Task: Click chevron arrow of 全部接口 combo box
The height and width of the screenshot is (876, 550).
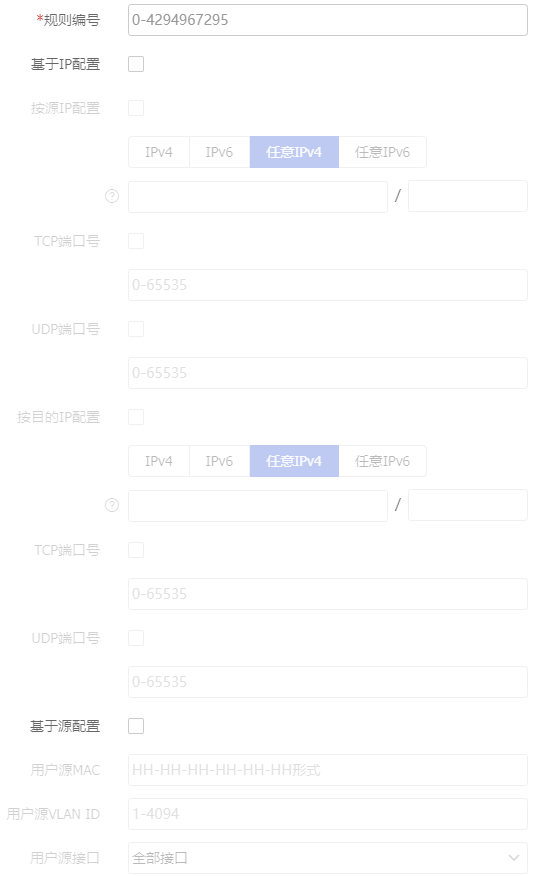Action: (x=514, y=858)
